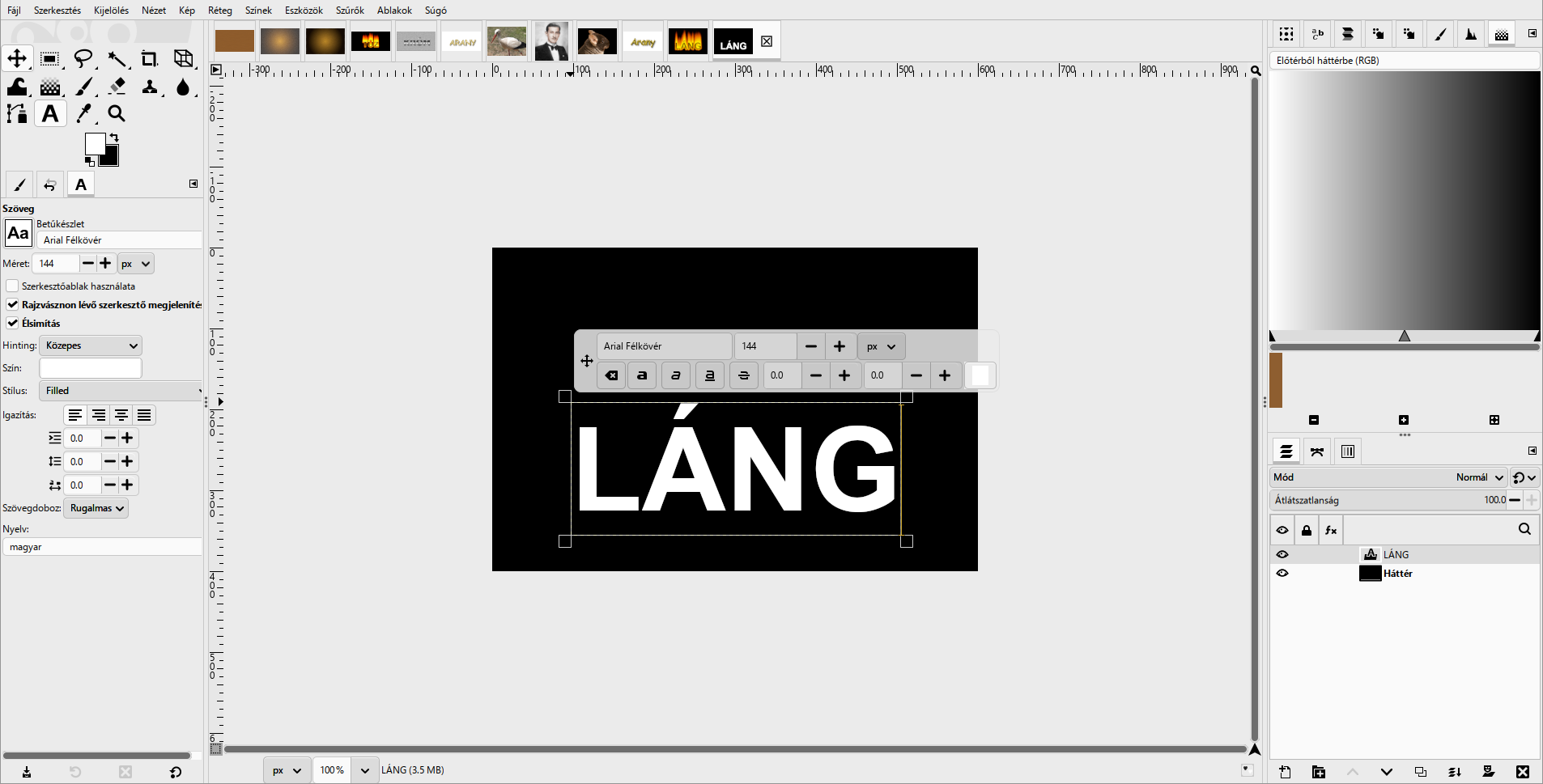This screenshot has width=1543, height=784.
Task: Select the Unified Transform tool
Action: coord(184,58)
